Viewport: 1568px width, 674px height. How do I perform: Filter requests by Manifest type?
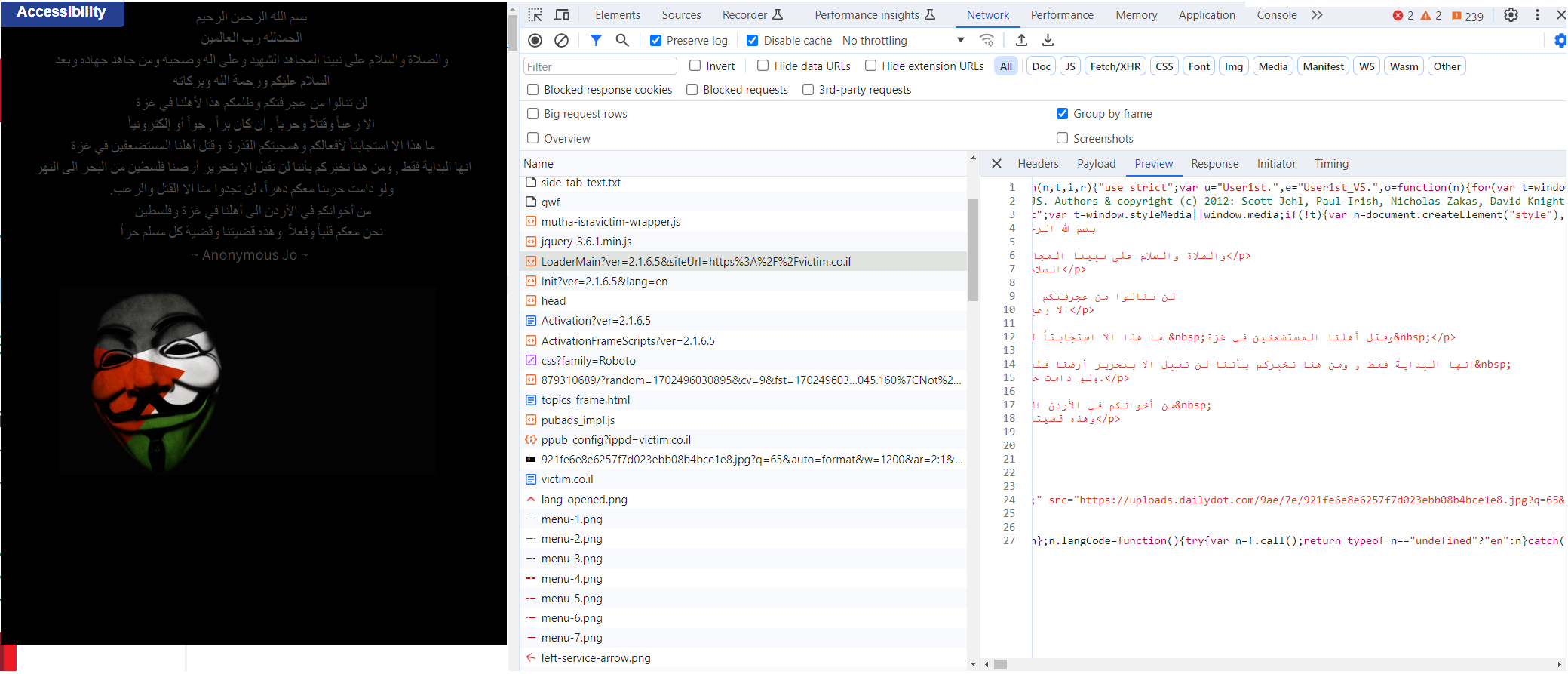1324,66
